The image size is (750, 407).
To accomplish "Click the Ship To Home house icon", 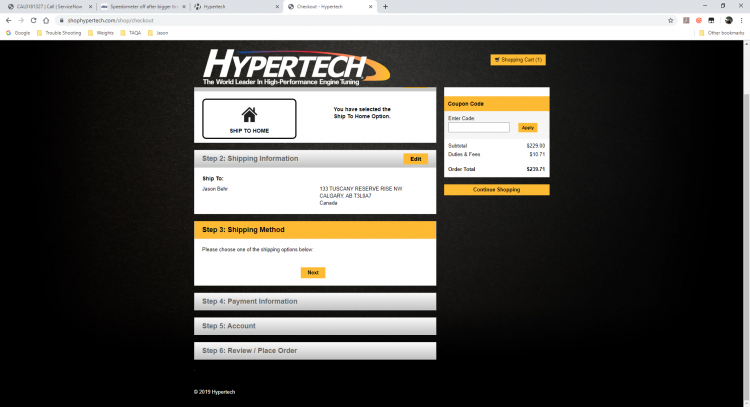I will (249, 115).
